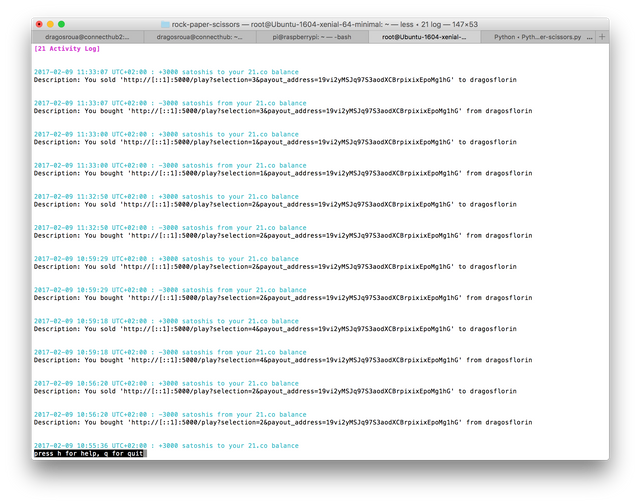The image size is (640, 504).
Task: Minimize the terminal with the yellow button
Action: (x=50, y=24)
